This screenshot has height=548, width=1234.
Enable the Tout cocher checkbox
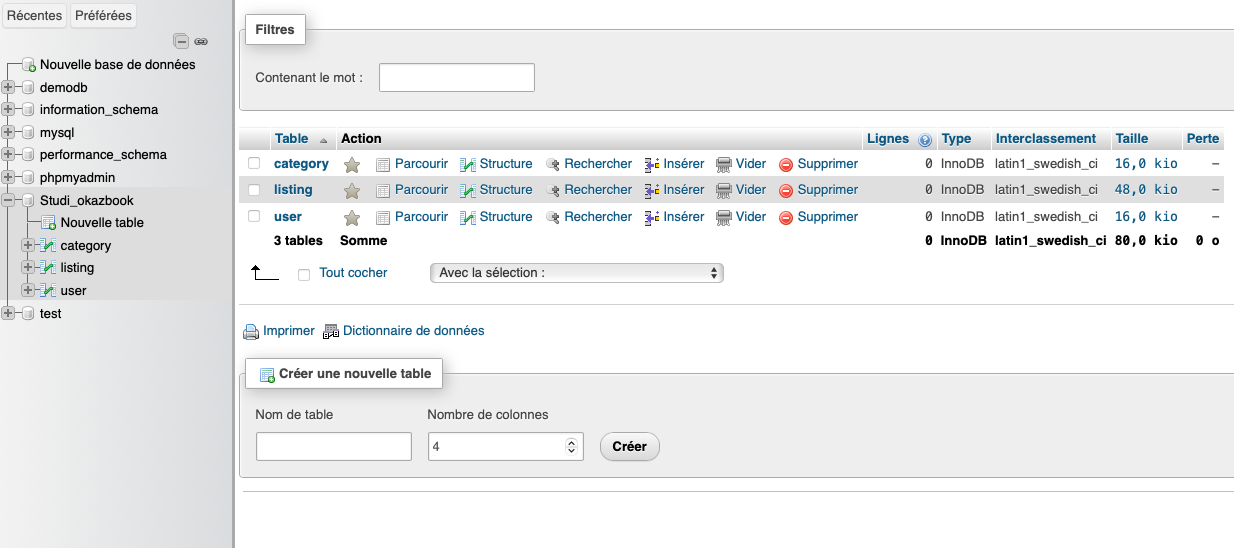[304, 274]
